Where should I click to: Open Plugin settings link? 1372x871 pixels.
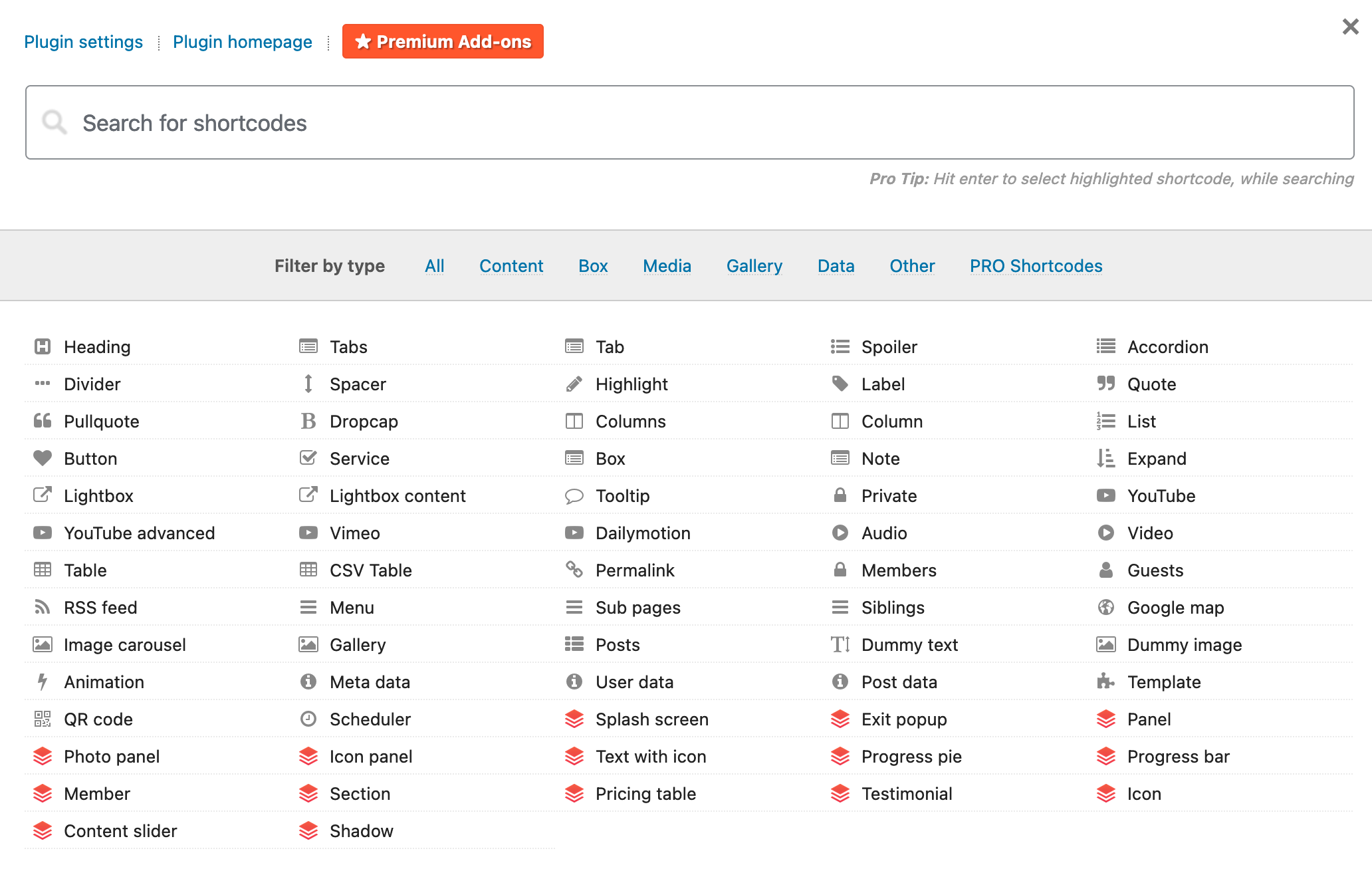coord(83,42)
